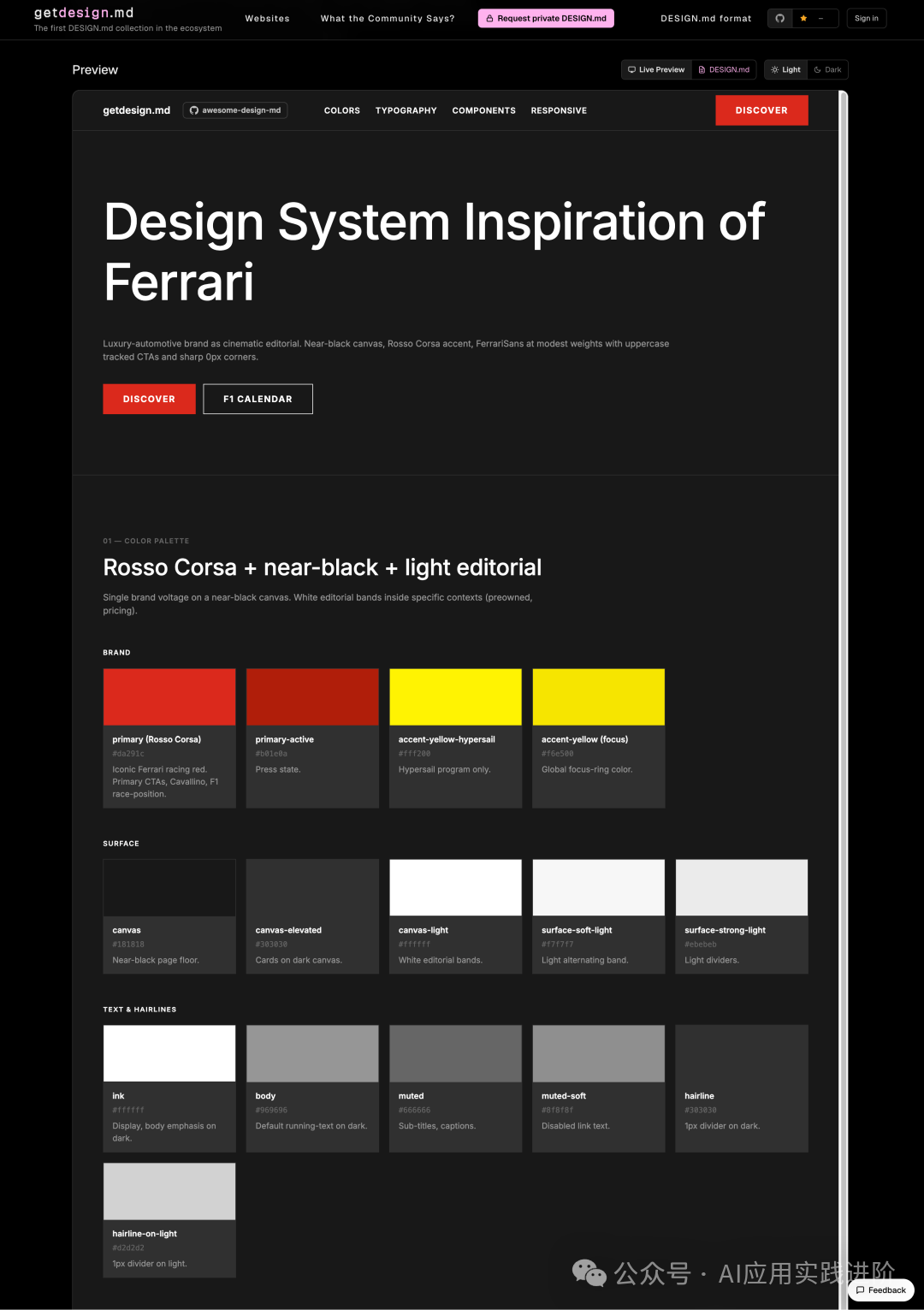Click the ink white swatch
Viewport: 924px width, 1310px height.
tap(169, 1053)
